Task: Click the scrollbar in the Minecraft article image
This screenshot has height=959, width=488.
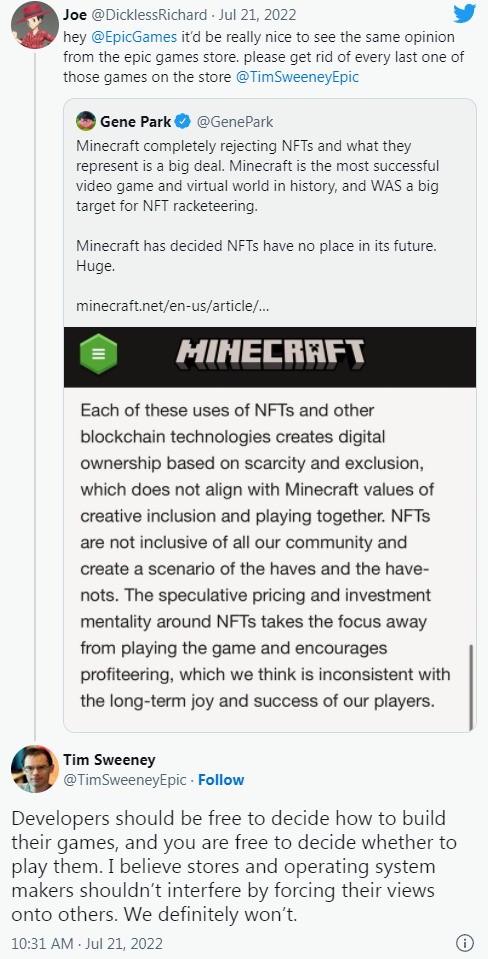Action: click(471, 686)
